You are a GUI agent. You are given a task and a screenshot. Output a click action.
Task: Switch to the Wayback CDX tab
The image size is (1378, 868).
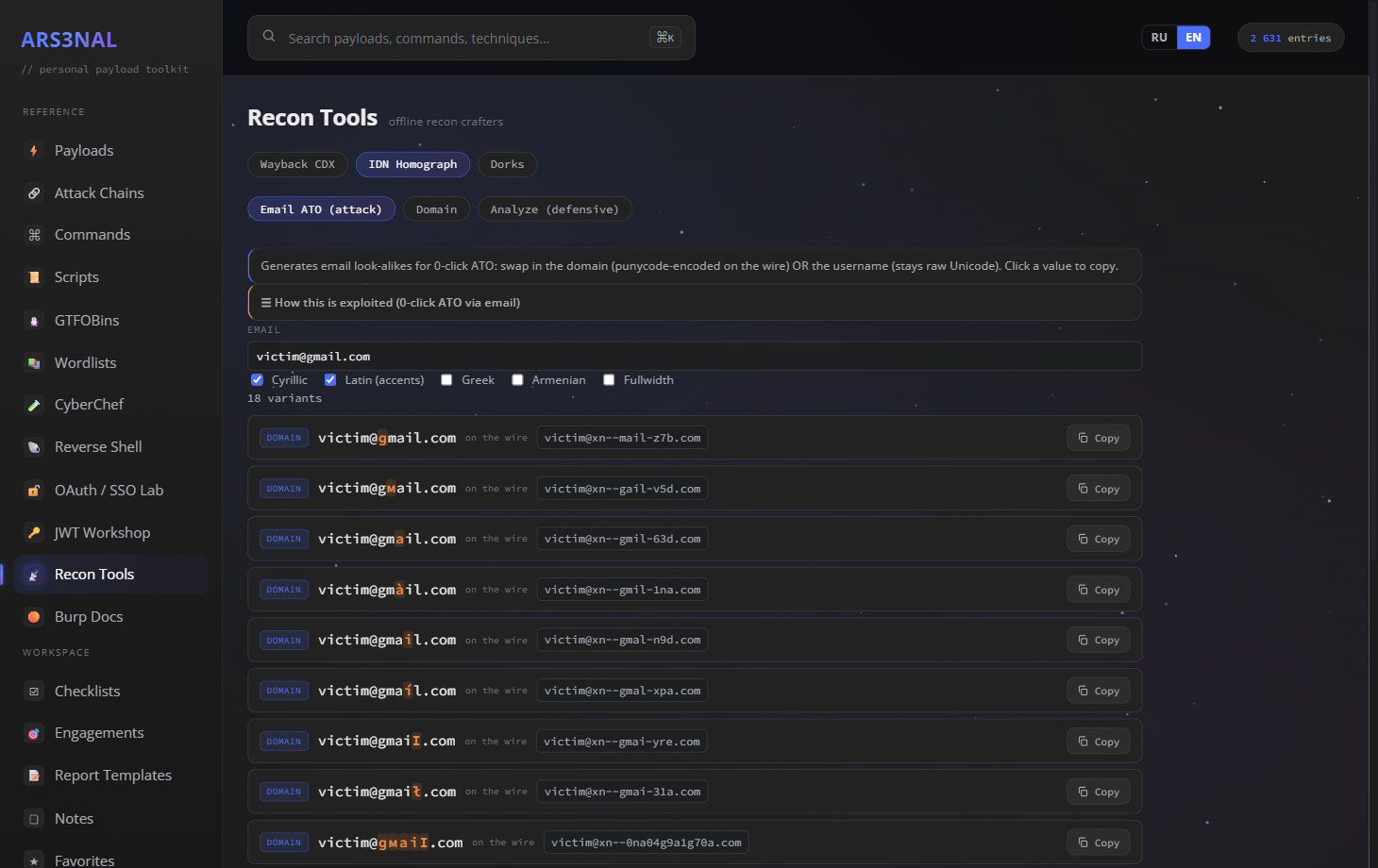coord(297,164)
